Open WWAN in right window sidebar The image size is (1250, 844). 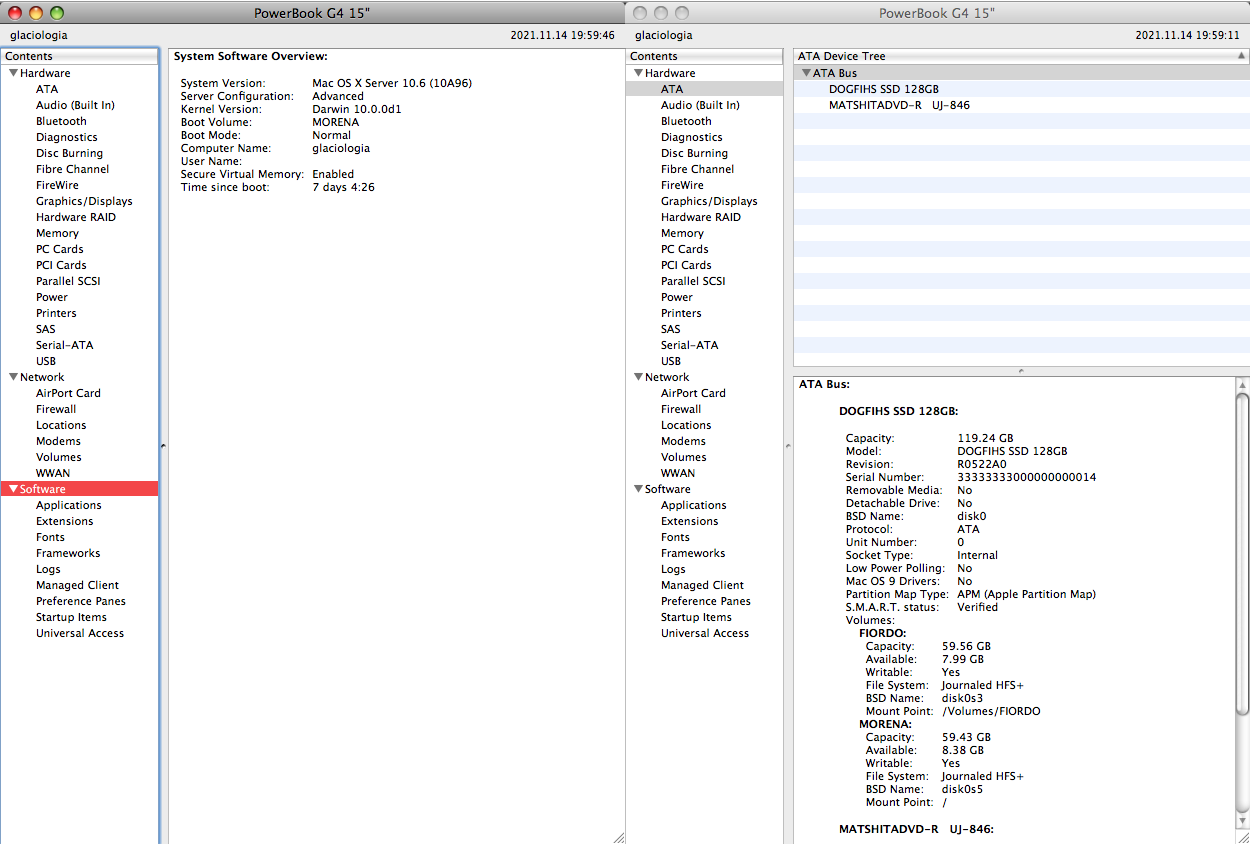678,473
